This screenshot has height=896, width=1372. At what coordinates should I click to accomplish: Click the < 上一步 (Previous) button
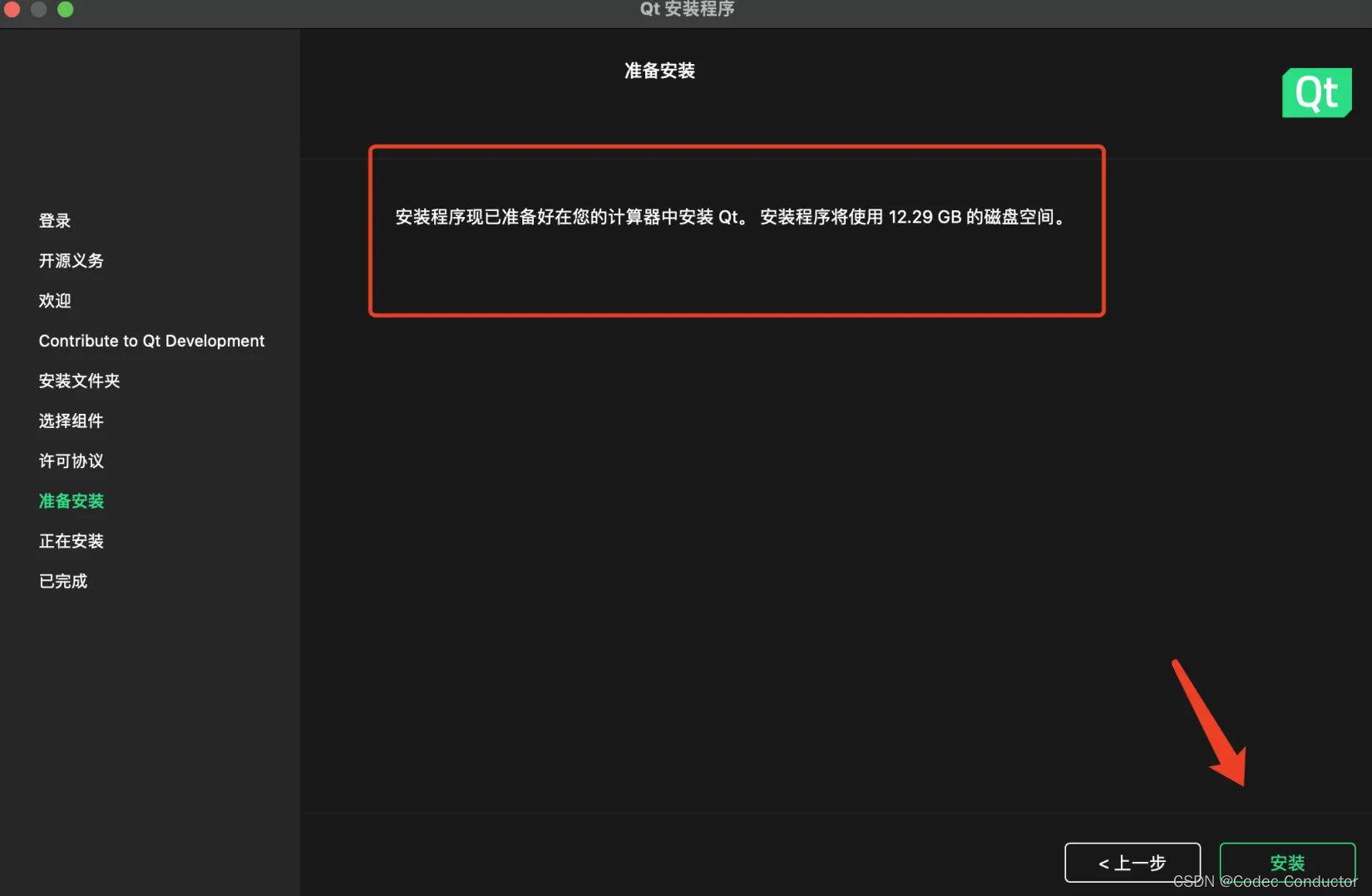tap(1133, 862)
